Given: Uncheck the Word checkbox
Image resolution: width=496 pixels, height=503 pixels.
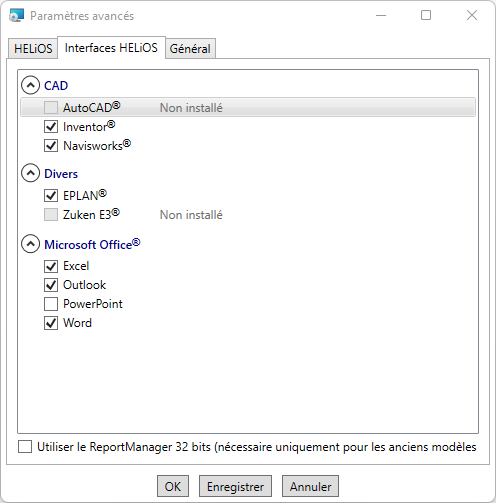Looking at the screenshot, I should coord(51,323).
